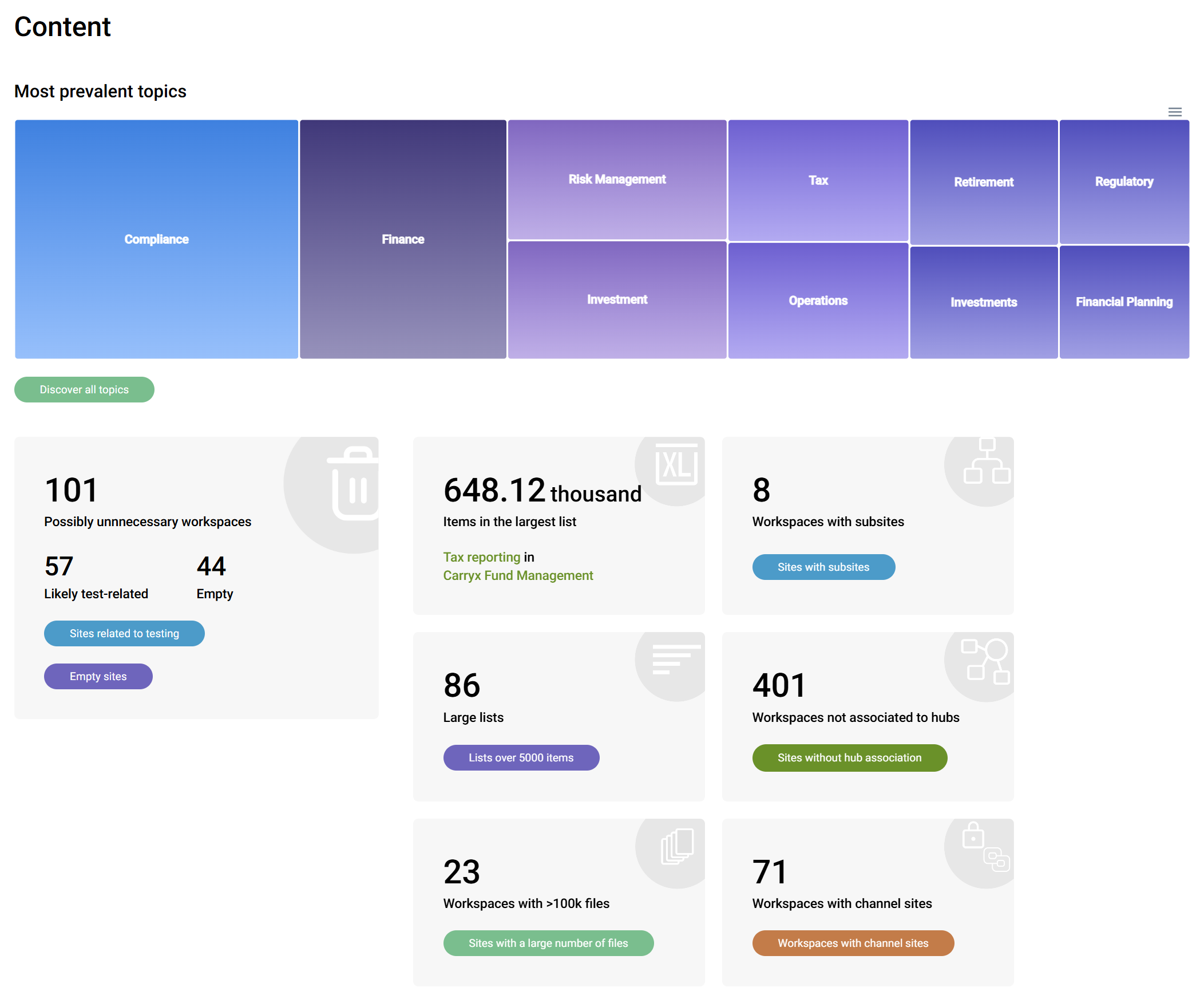1204x999 pixels.
Task: Open Sites without hub association
Action: [849, 757]
